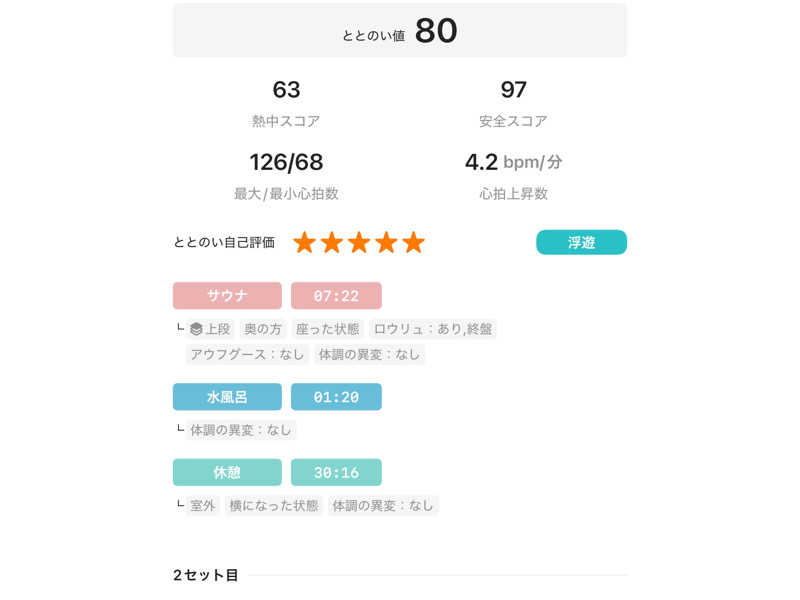The image size is (800, 600).
Task: Click the ロウリュ：あり,終盤 tag
Action: [433, 329]
